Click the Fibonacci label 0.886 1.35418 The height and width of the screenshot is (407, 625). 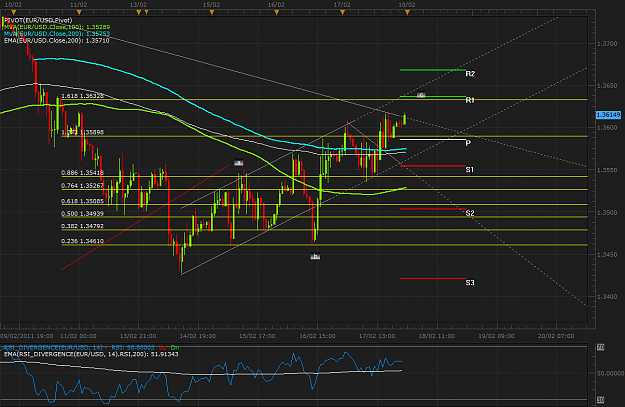(82, 173)
